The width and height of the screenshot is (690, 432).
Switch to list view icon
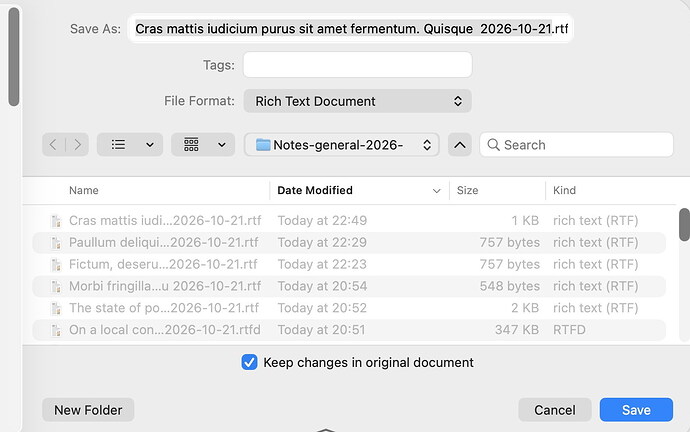[x=118, y=145]
